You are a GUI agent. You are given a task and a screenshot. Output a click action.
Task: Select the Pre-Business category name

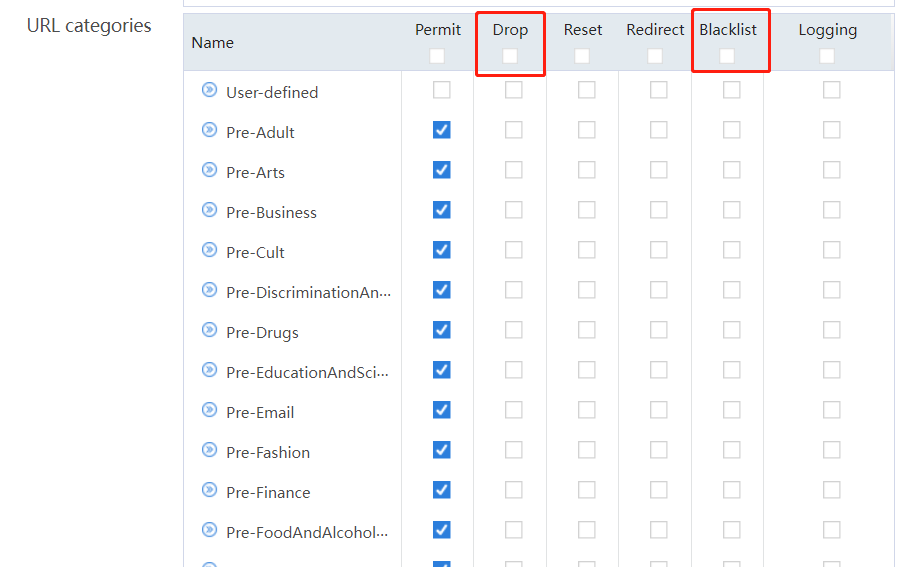272,212
